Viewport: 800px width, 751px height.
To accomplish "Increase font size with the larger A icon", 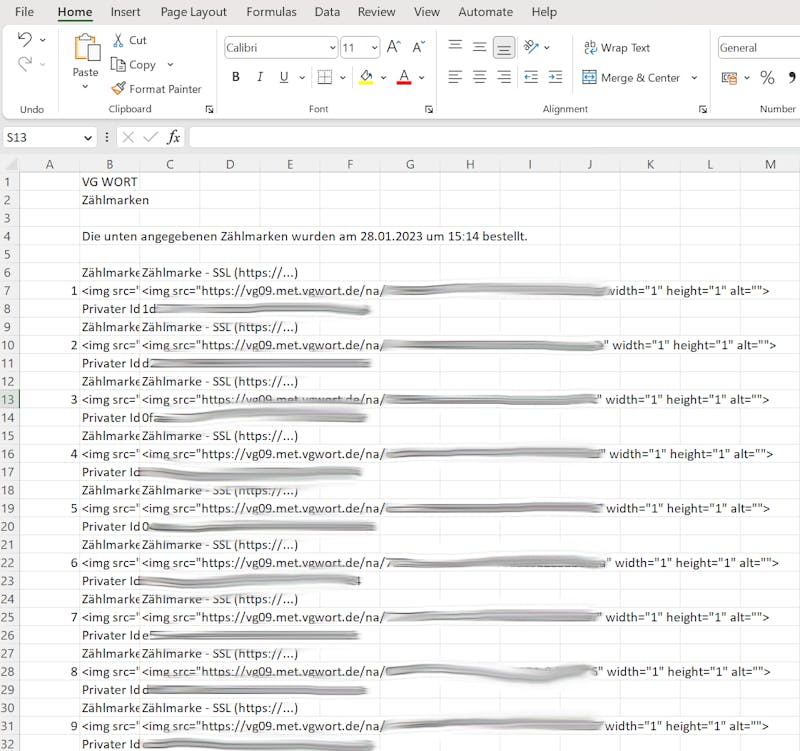I will [393, 47].
